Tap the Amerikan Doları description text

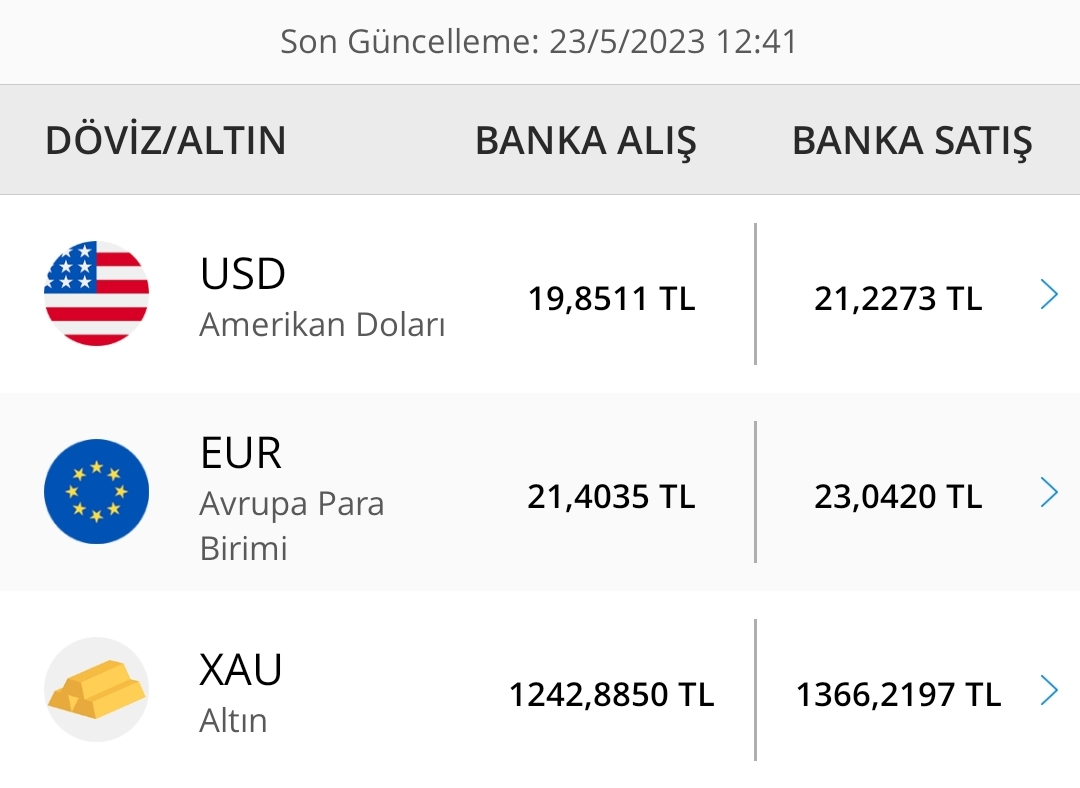322,324
